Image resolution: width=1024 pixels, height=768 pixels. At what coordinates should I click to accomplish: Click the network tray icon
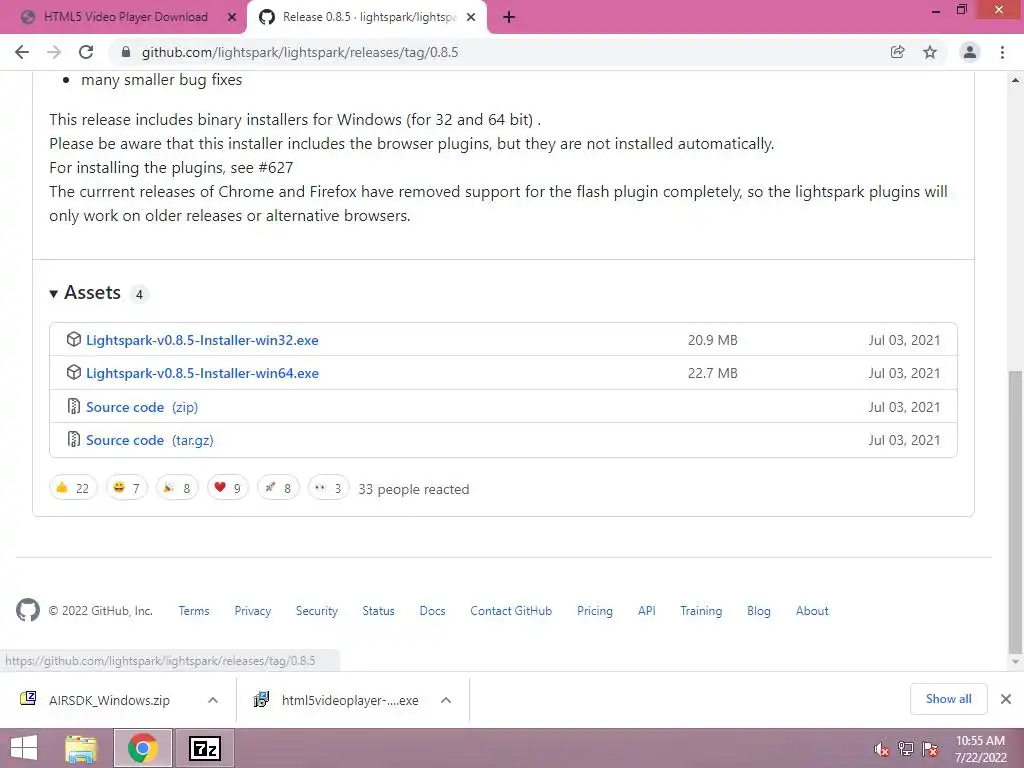(906, 749)
